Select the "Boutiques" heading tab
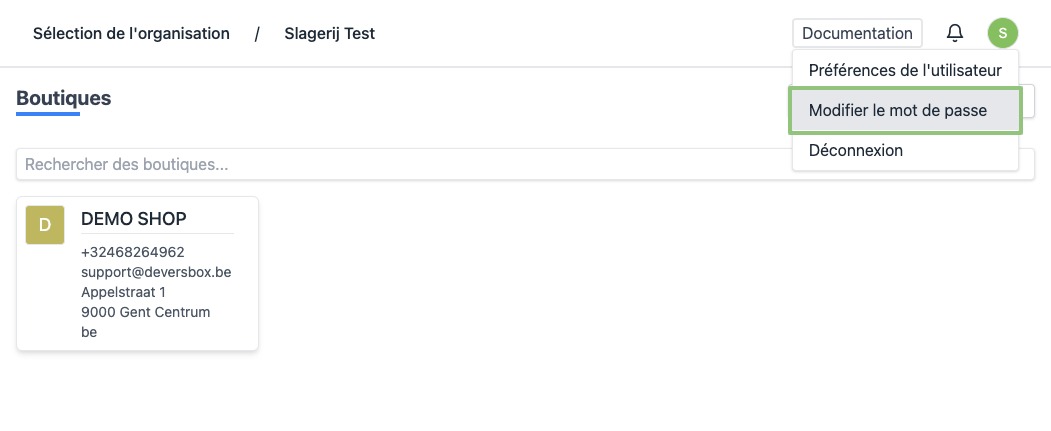The height and width of the screenshot is (431, 1051). [63, 99]
